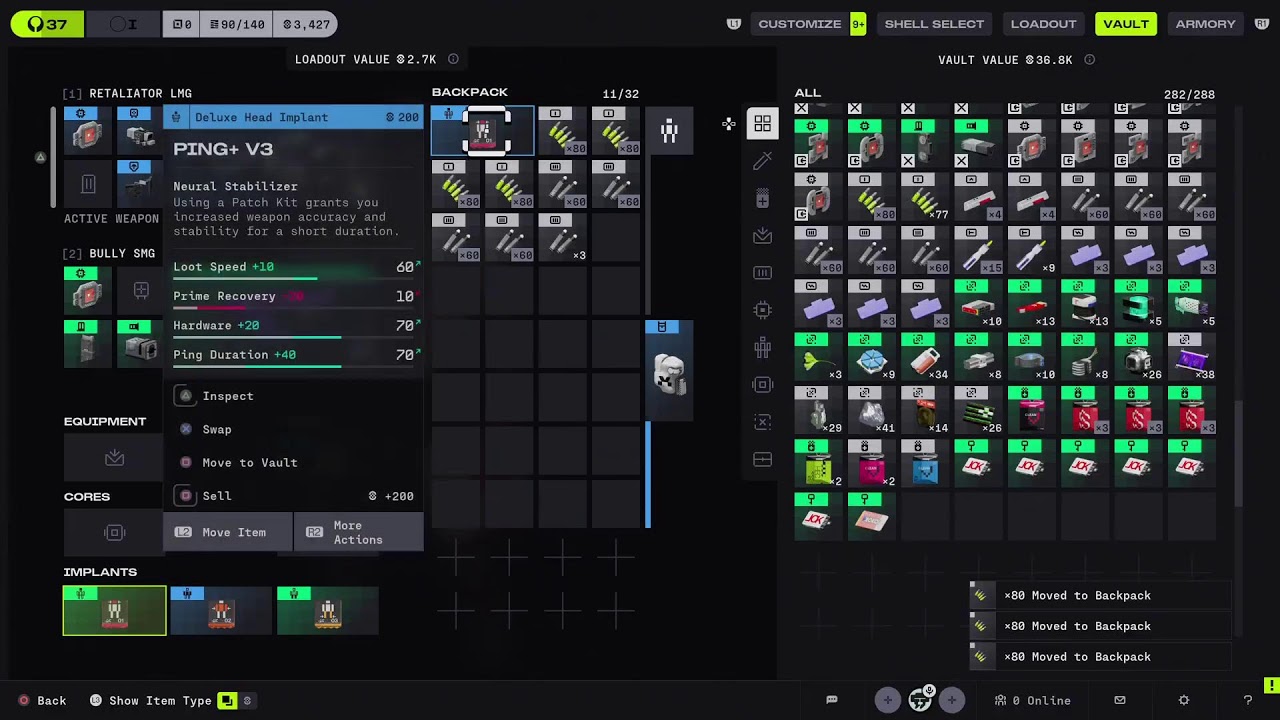Open the help question mark icon
The height and width of the screenshot is (720, 1280).
1247,700
